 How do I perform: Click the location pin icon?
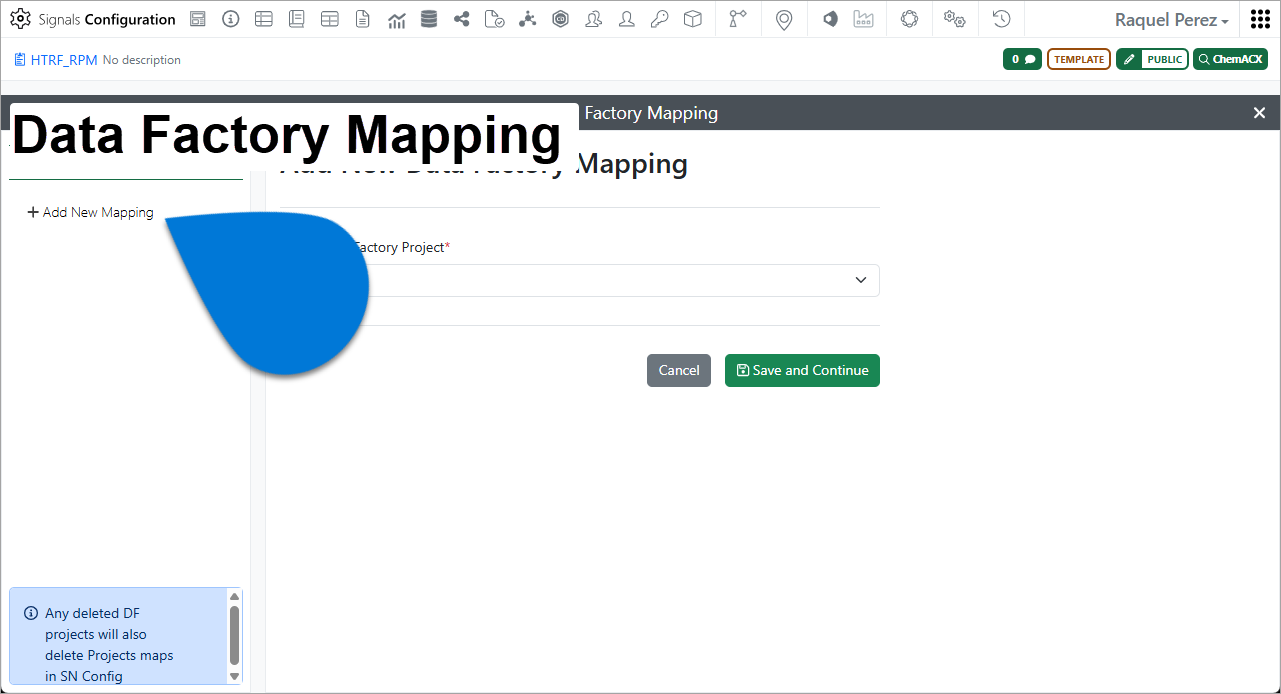tap(784, 19)
